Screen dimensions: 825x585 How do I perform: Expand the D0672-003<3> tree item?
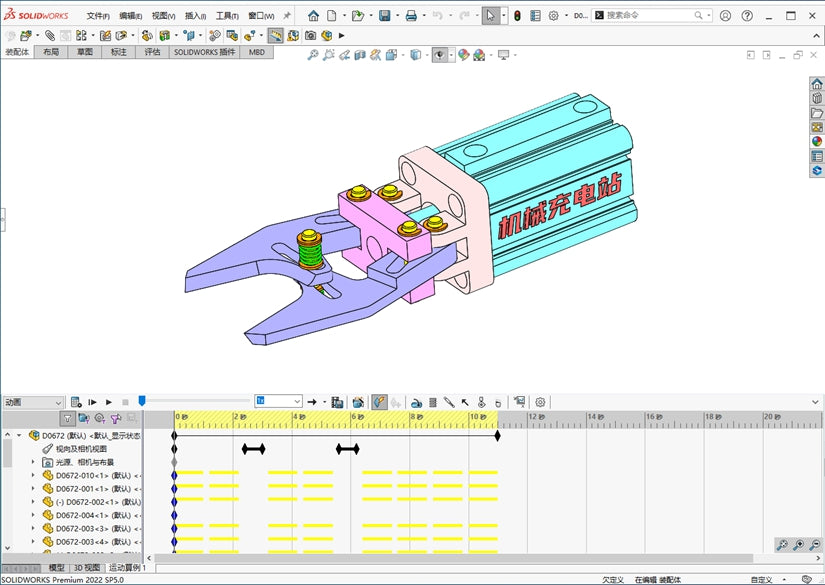pos(33,528)
